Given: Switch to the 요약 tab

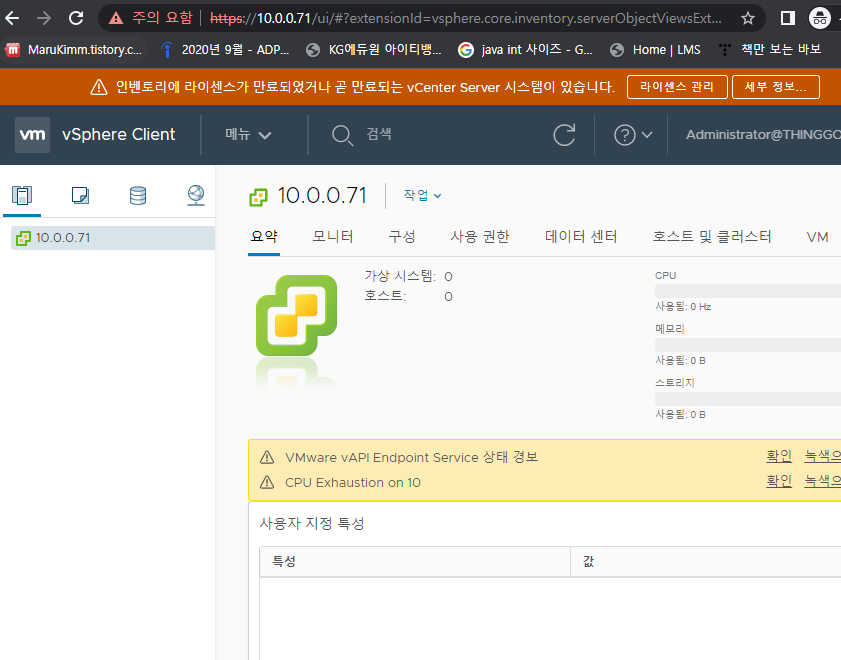Looking at the screenshot, I should [264, 237].
